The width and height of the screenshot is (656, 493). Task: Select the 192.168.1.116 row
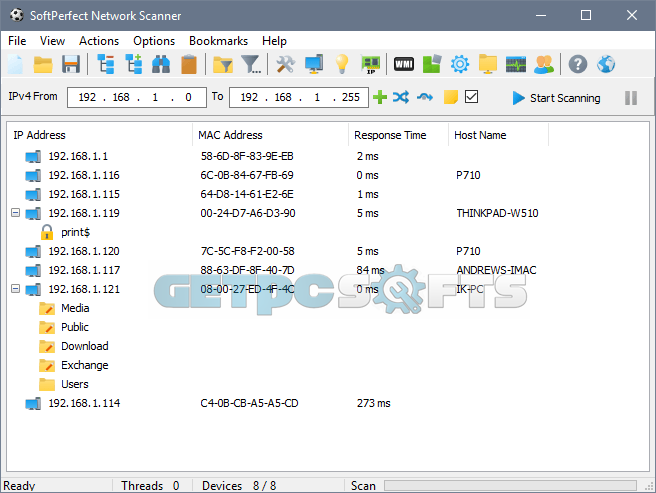(327, 175)
